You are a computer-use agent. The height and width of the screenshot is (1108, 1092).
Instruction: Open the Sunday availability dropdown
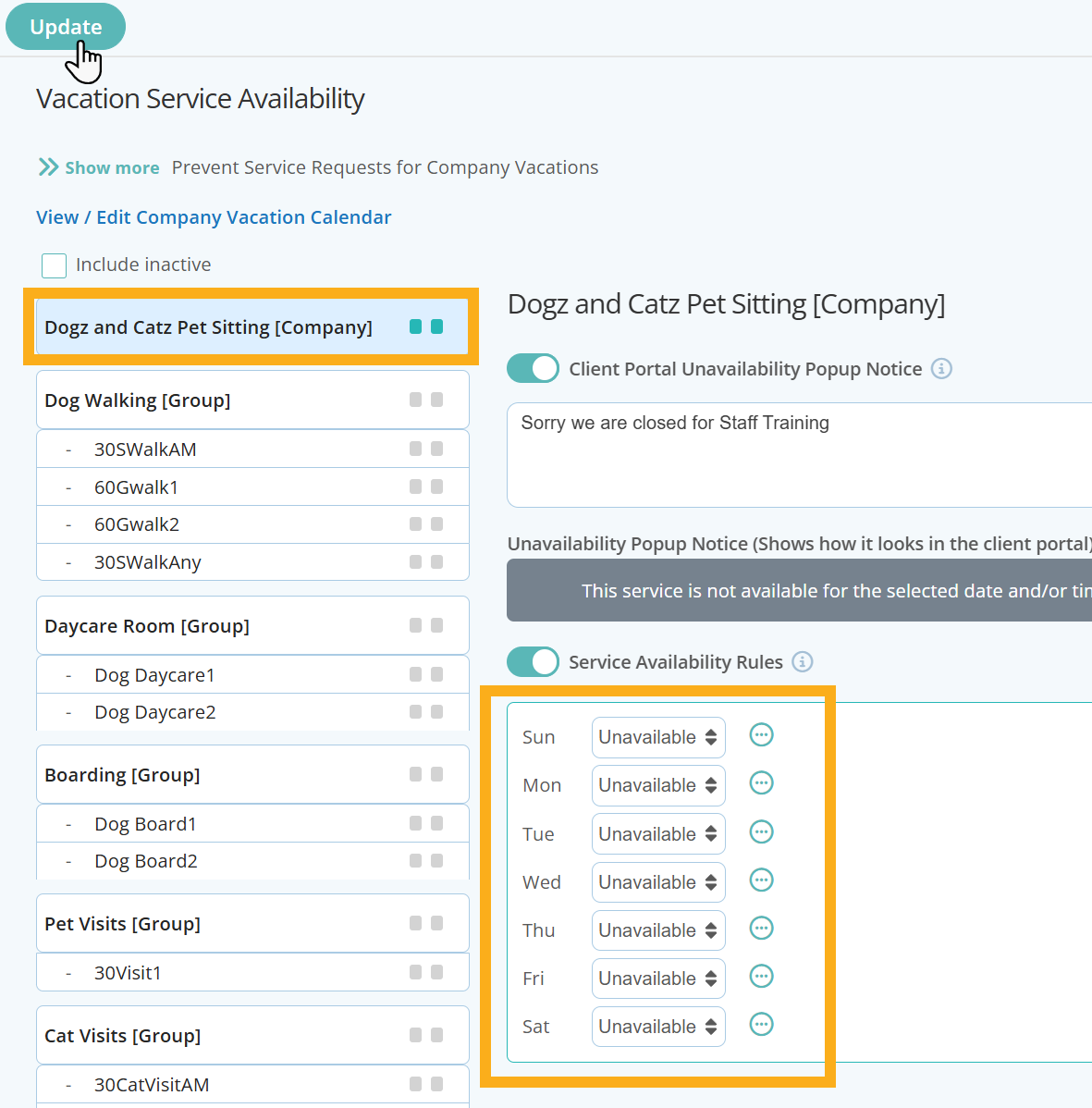coord(657,737)
